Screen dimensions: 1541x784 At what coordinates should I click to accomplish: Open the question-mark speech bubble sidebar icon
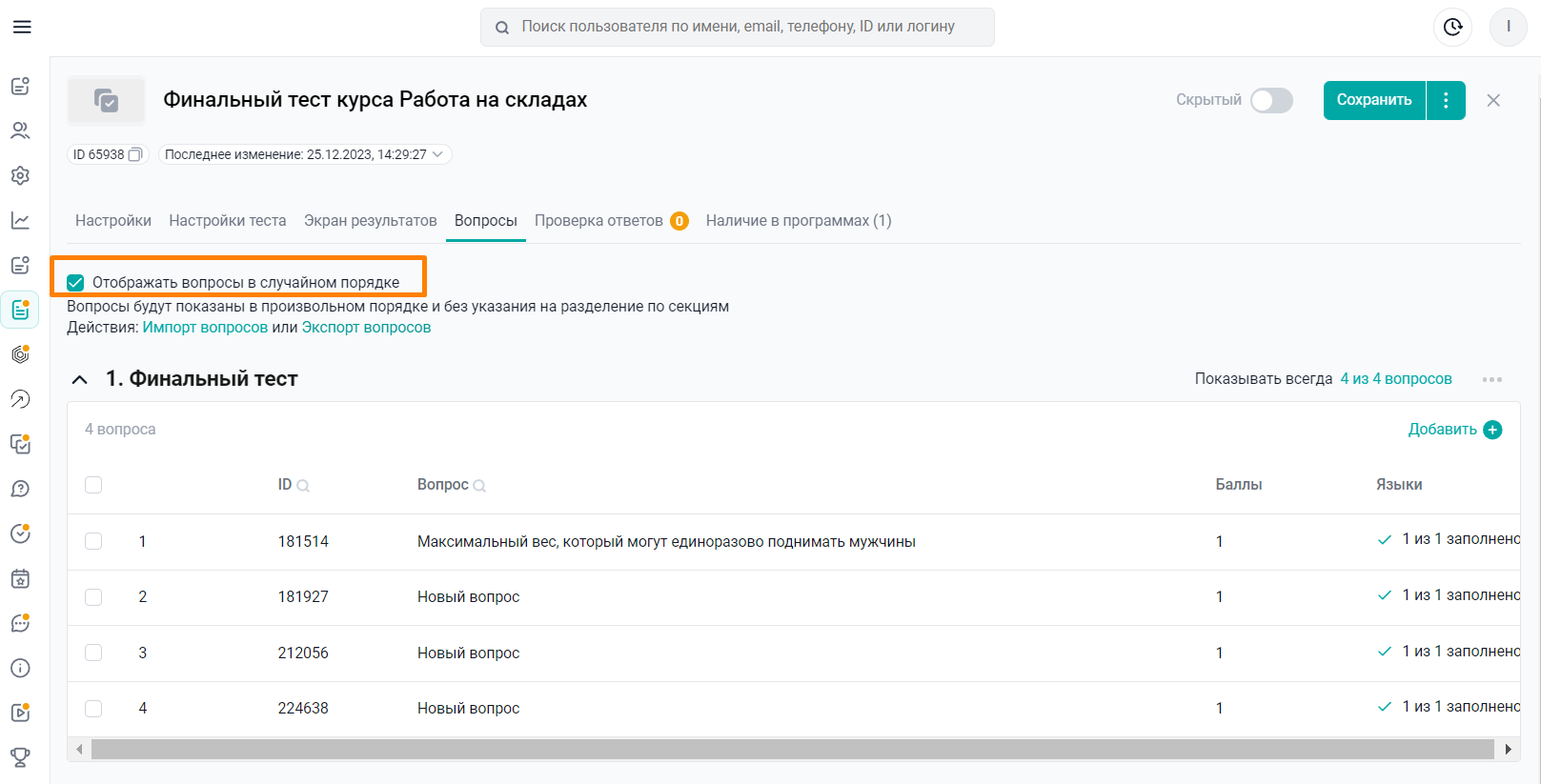coord(20,489)
